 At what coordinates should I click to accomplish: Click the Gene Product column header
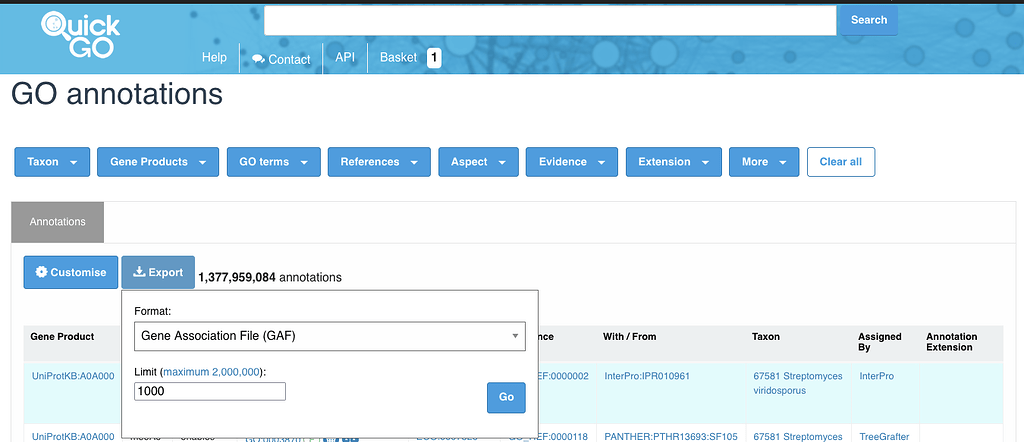coord(62,337)
